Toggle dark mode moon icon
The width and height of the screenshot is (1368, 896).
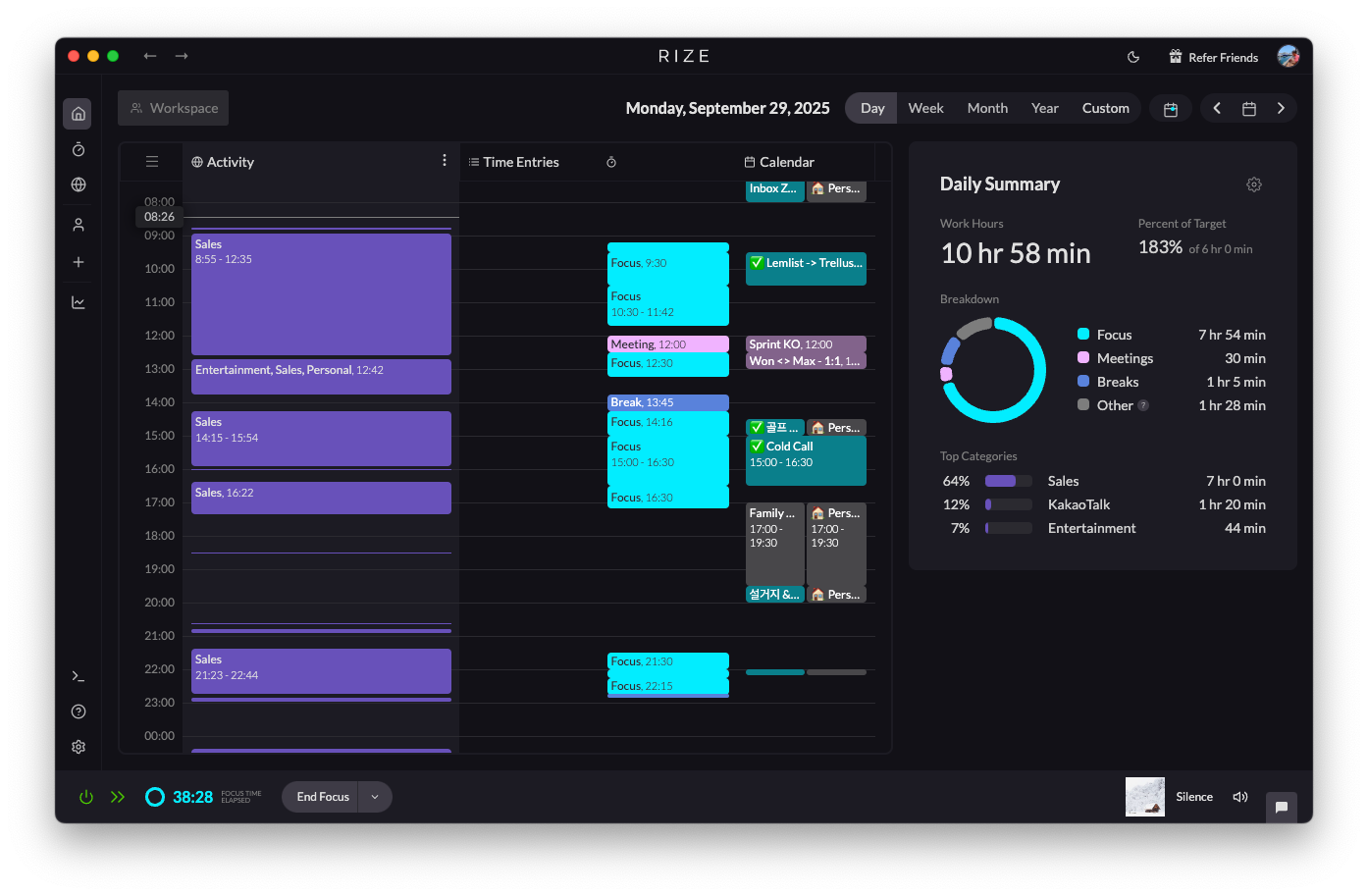(1133, 57)
